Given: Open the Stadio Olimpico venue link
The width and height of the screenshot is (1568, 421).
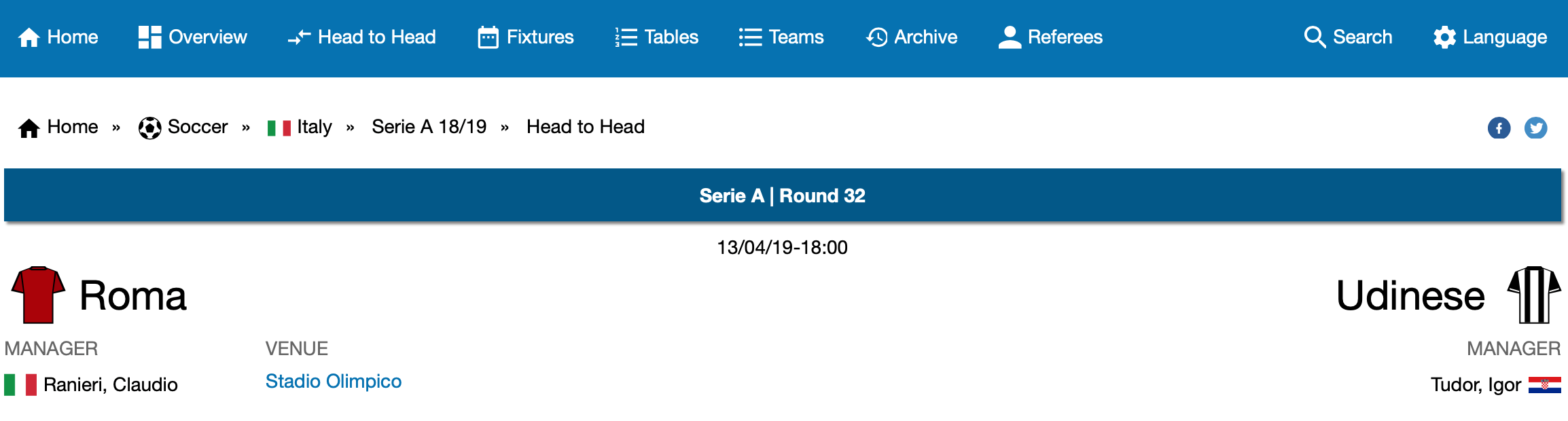Looking at the screenshot, I should point(334,382).
